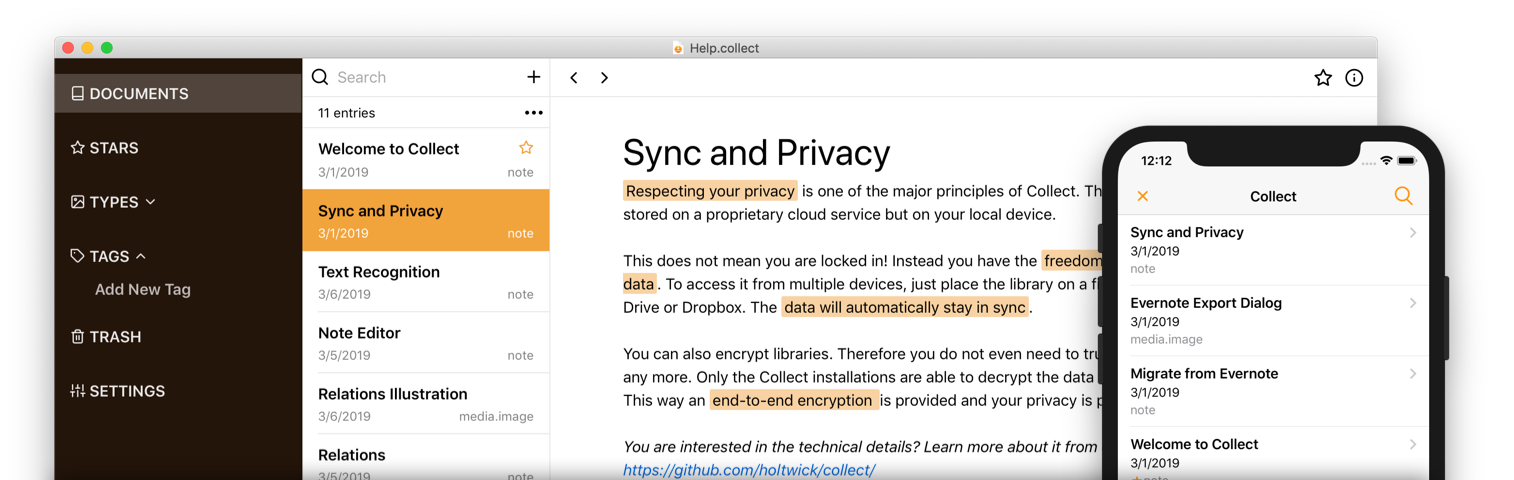
Task: Tap the orange close X on phone
Action: click(x=1142, y=196)
